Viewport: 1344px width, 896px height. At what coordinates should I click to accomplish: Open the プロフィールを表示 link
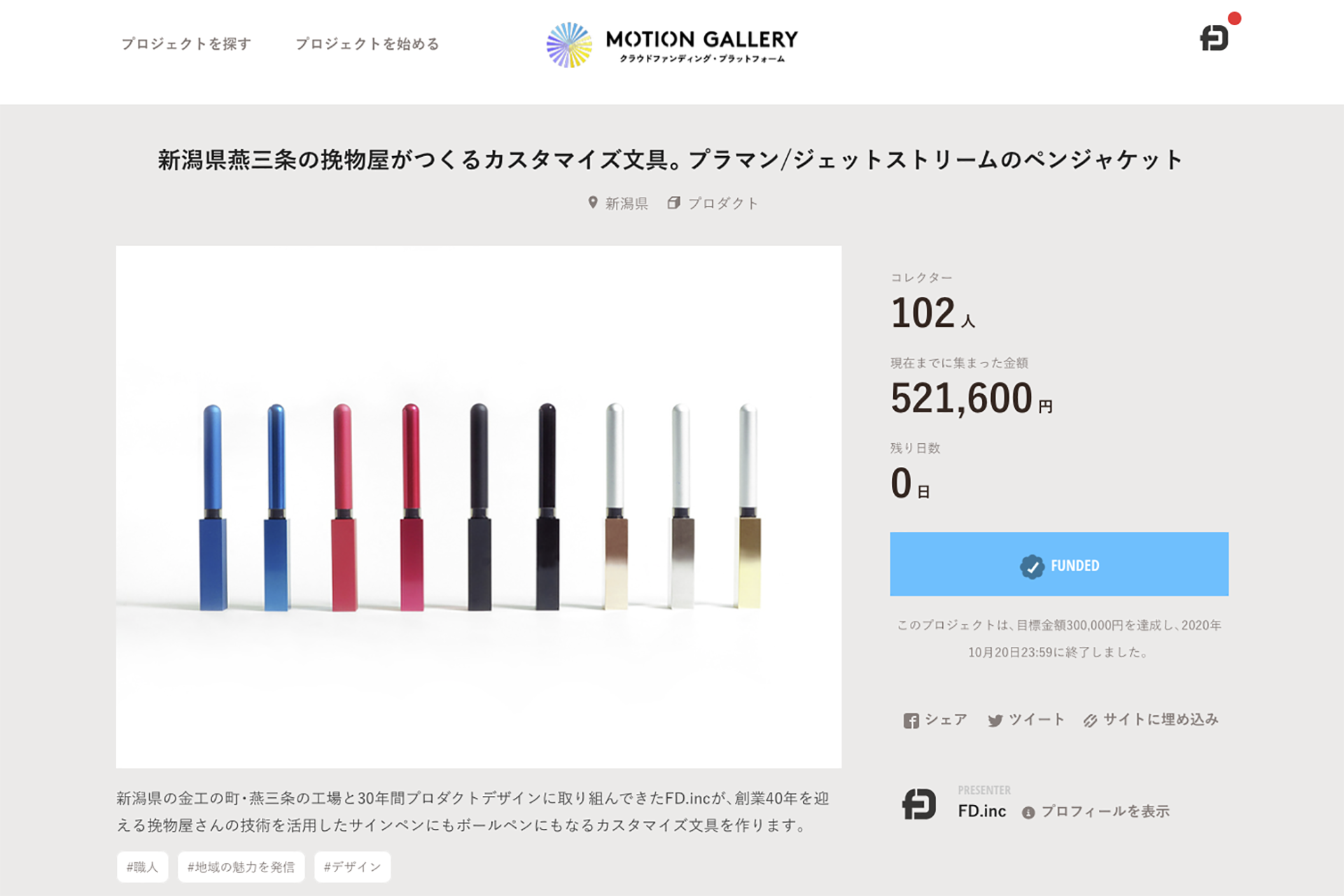pyautogui.click(x=1105, y=811)
